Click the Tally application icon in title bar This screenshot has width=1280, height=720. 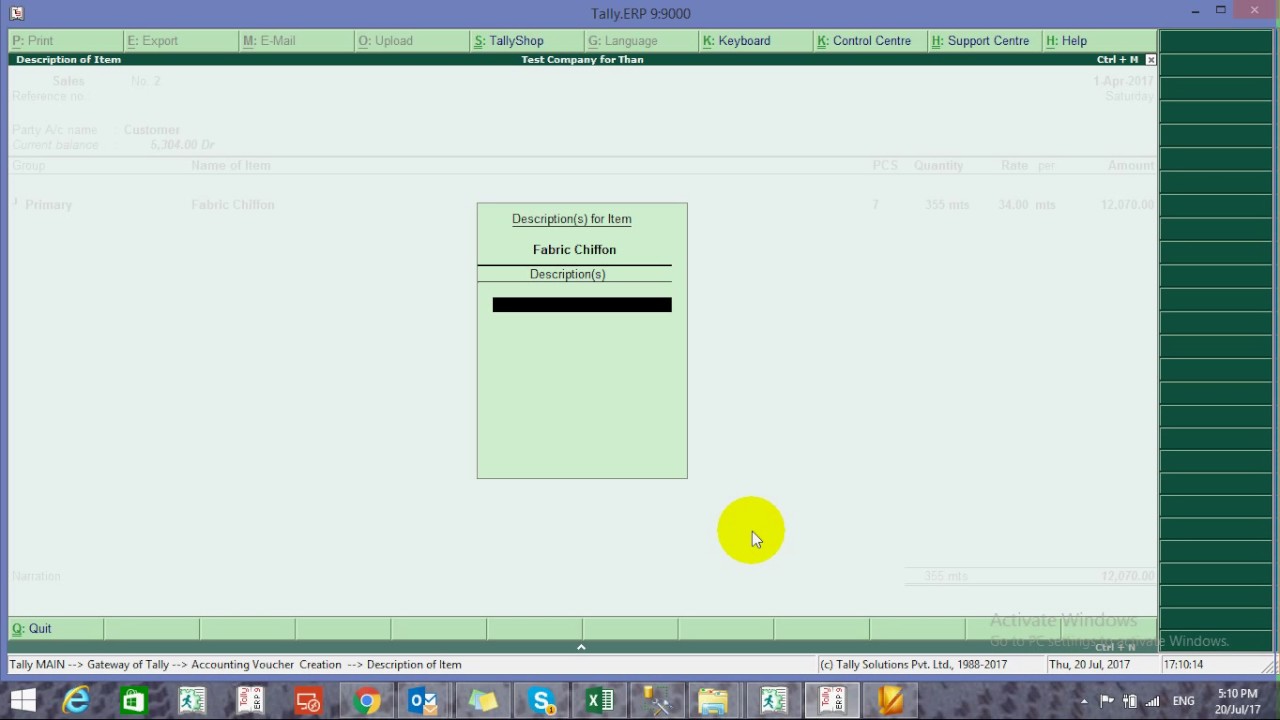(16, 13)
